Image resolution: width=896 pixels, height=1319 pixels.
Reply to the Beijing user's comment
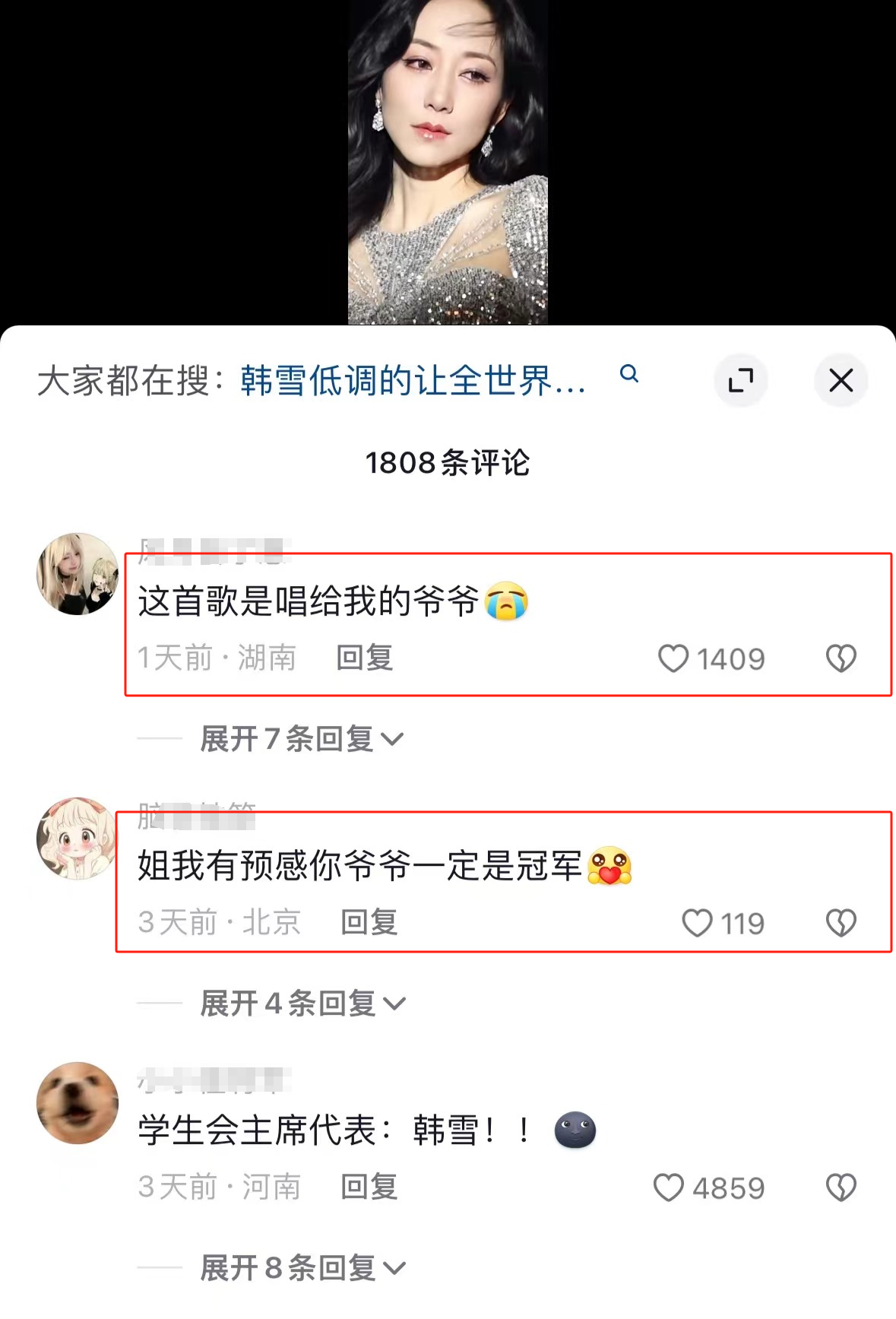coord(369,922)
